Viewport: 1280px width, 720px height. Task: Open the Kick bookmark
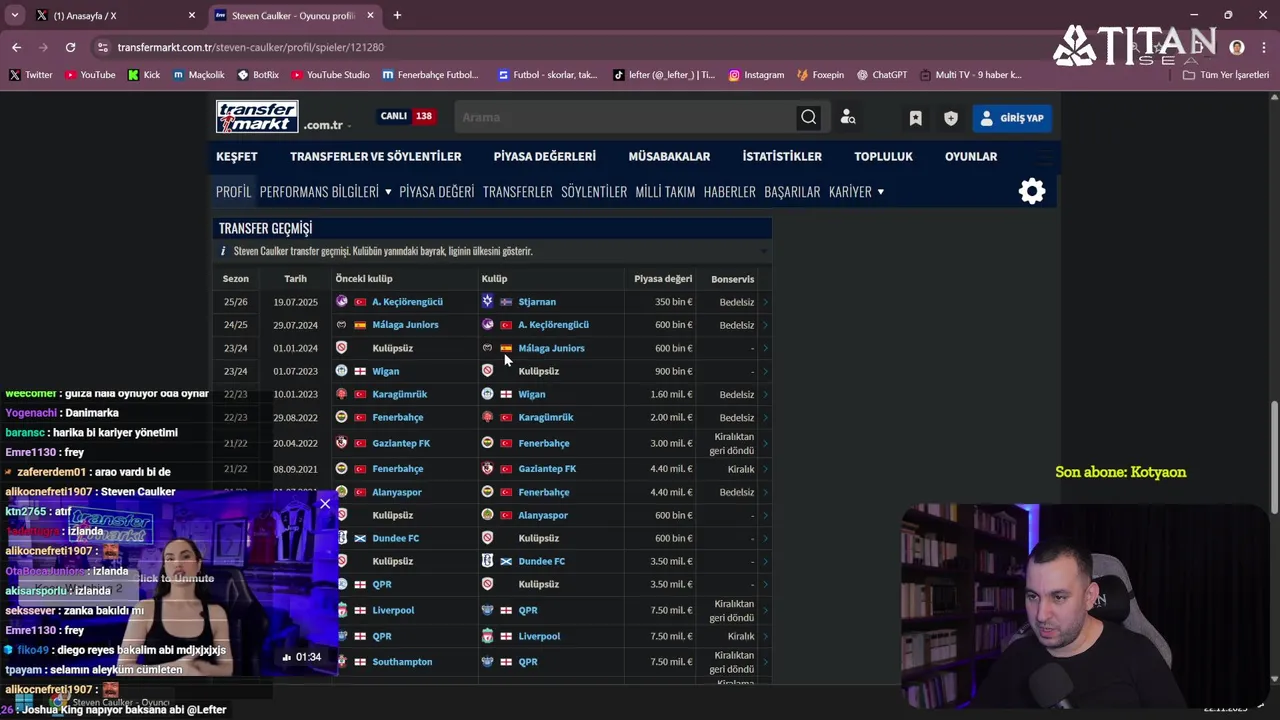pyautogui.click(x=143, y=74)
